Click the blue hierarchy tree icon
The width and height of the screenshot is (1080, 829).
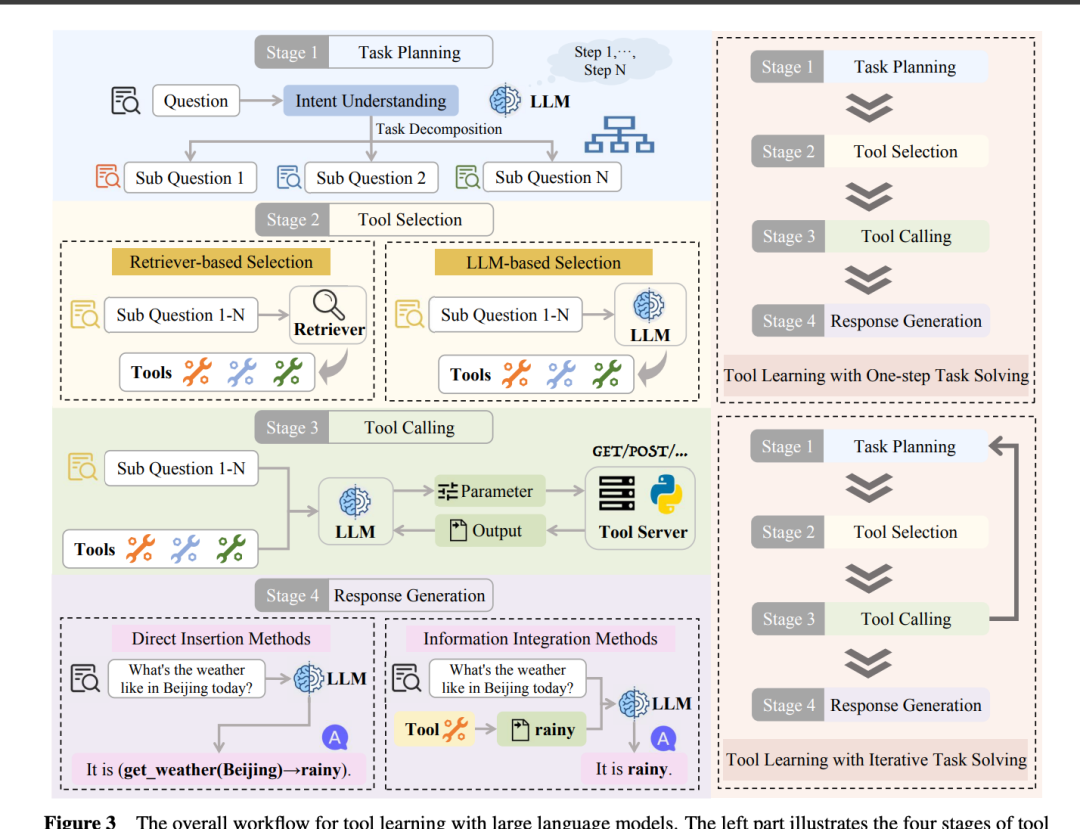pos(619,134)
